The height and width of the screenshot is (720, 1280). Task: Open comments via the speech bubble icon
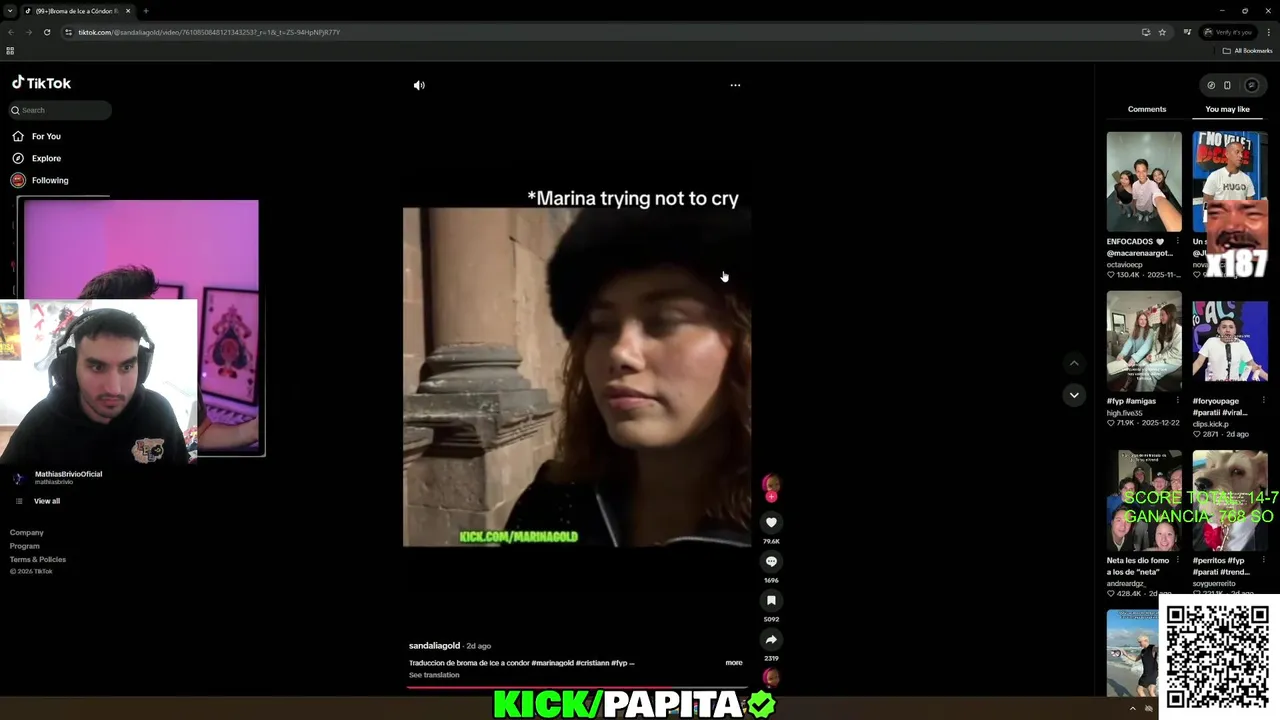point(771,561)
